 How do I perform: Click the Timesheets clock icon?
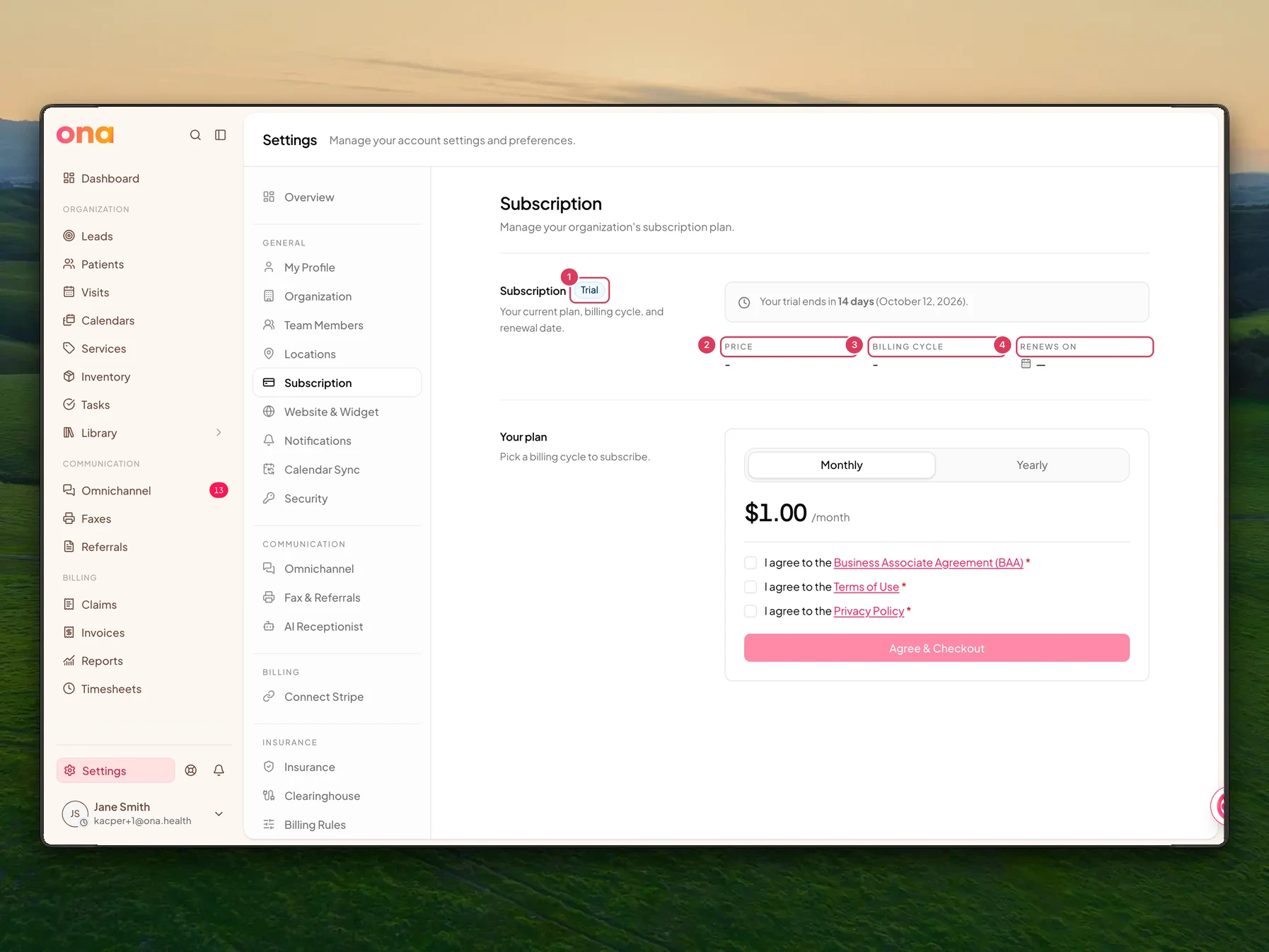69,689
